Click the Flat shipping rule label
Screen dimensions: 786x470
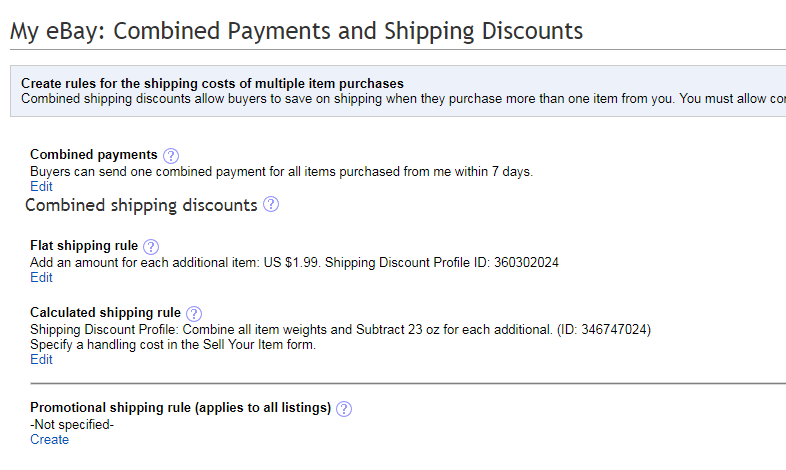coord(84,246)
